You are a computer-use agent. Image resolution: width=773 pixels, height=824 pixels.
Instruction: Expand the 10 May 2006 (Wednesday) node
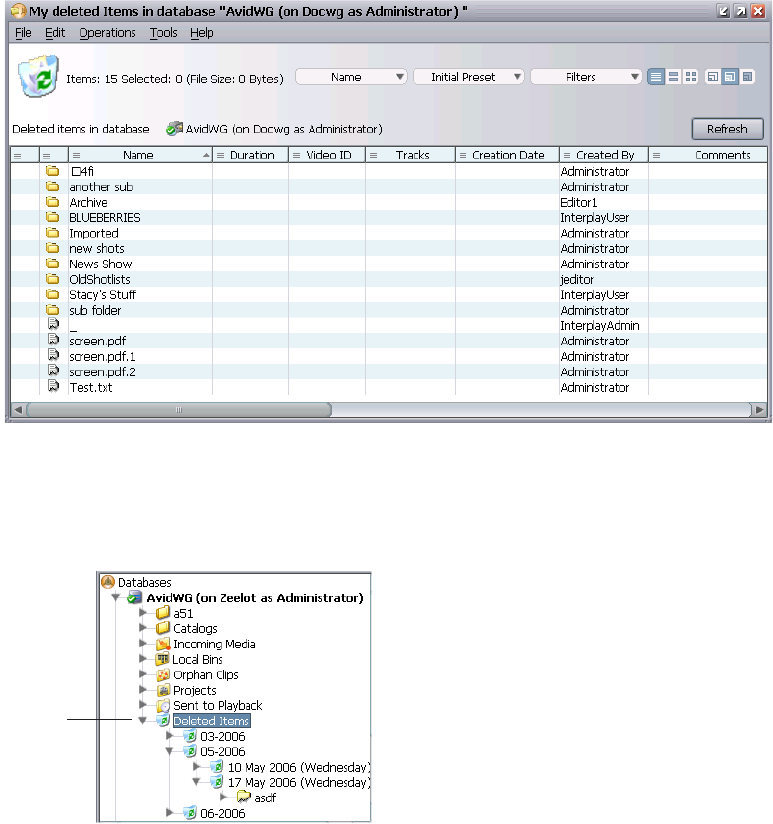[196, 766]
